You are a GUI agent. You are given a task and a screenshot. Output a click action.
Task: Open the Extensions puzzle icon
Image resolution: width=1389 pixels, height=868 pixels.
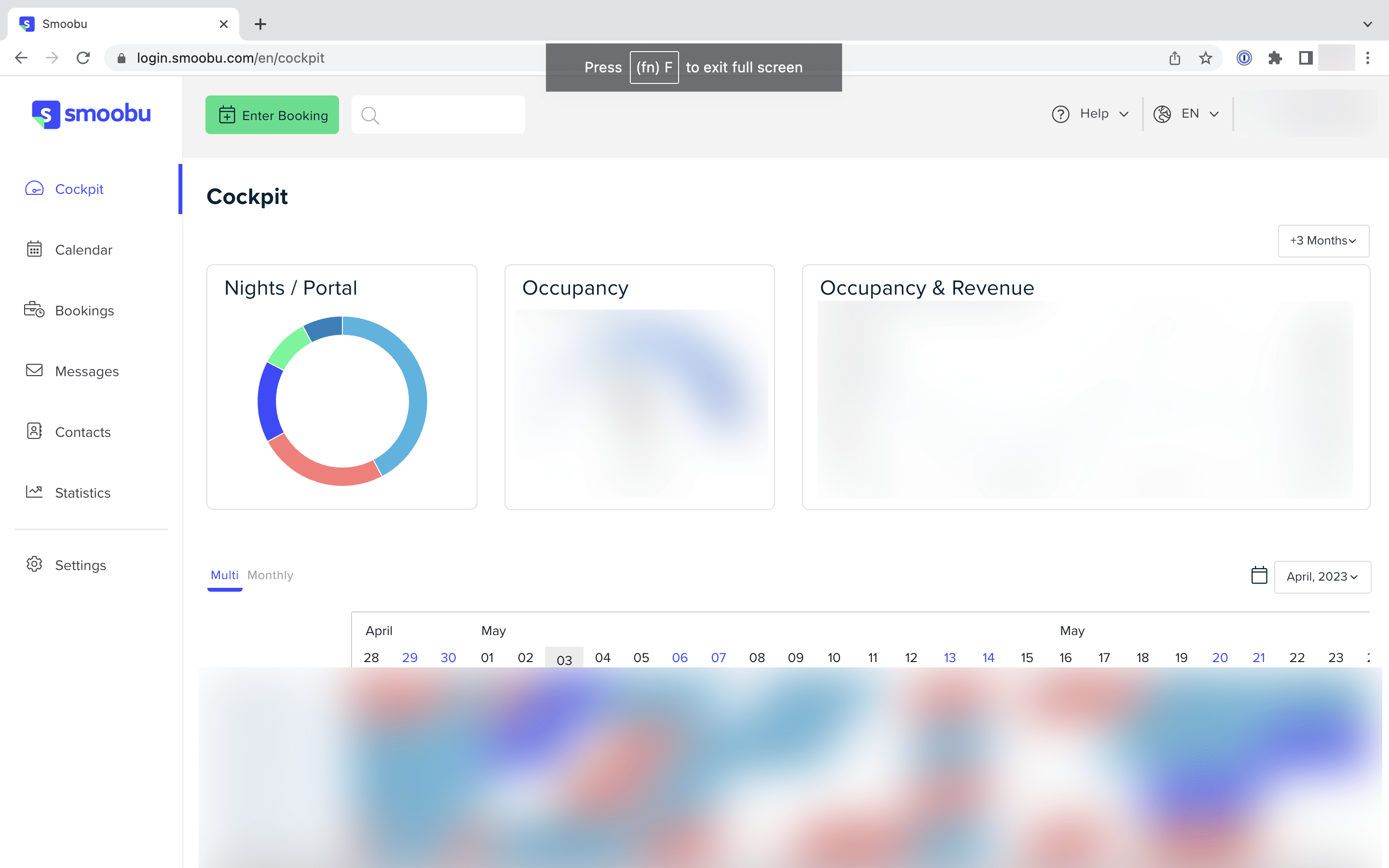[1275, 58]
